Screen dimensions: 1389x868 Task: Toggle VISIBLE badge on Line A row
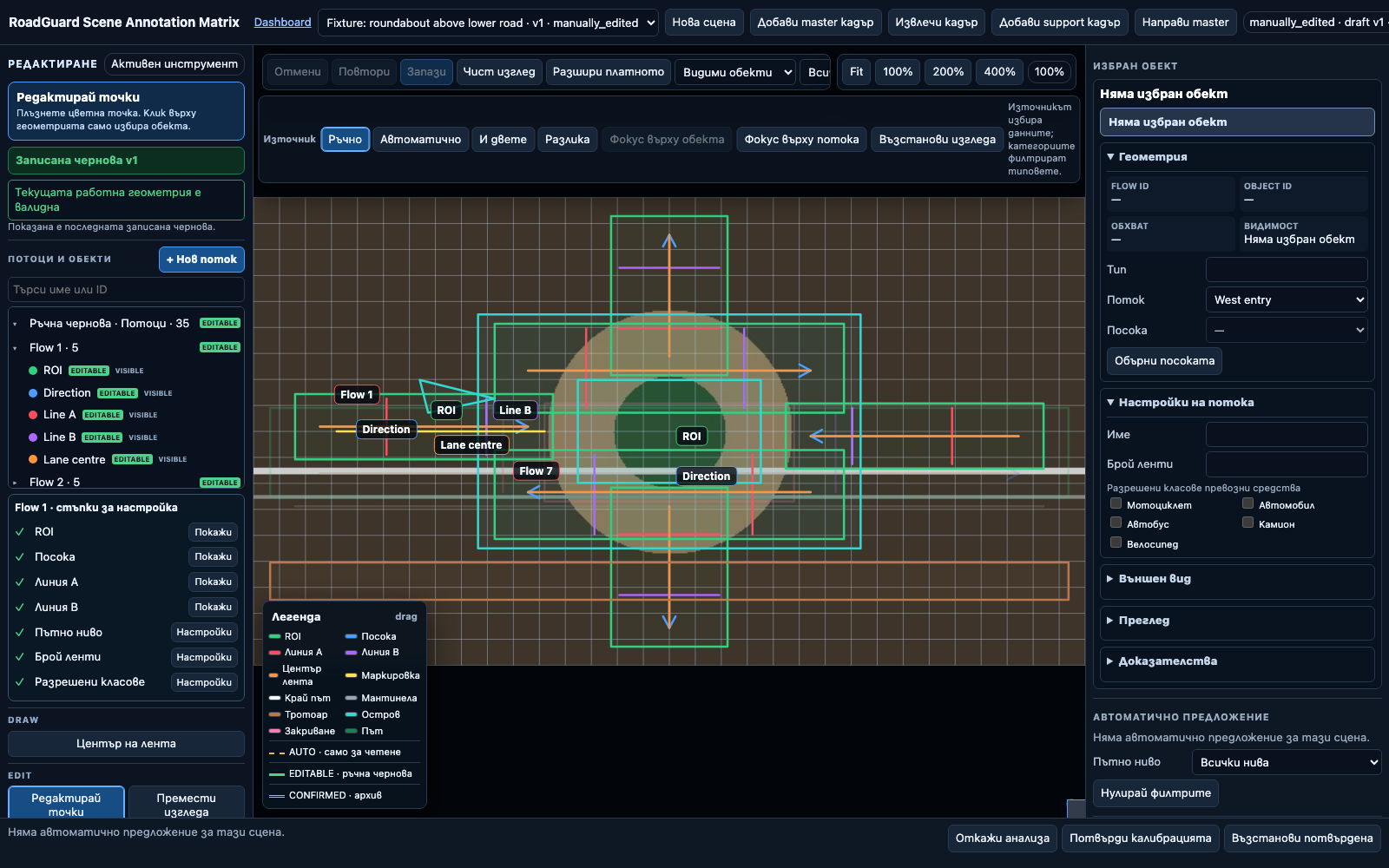(x=143, y=415)
